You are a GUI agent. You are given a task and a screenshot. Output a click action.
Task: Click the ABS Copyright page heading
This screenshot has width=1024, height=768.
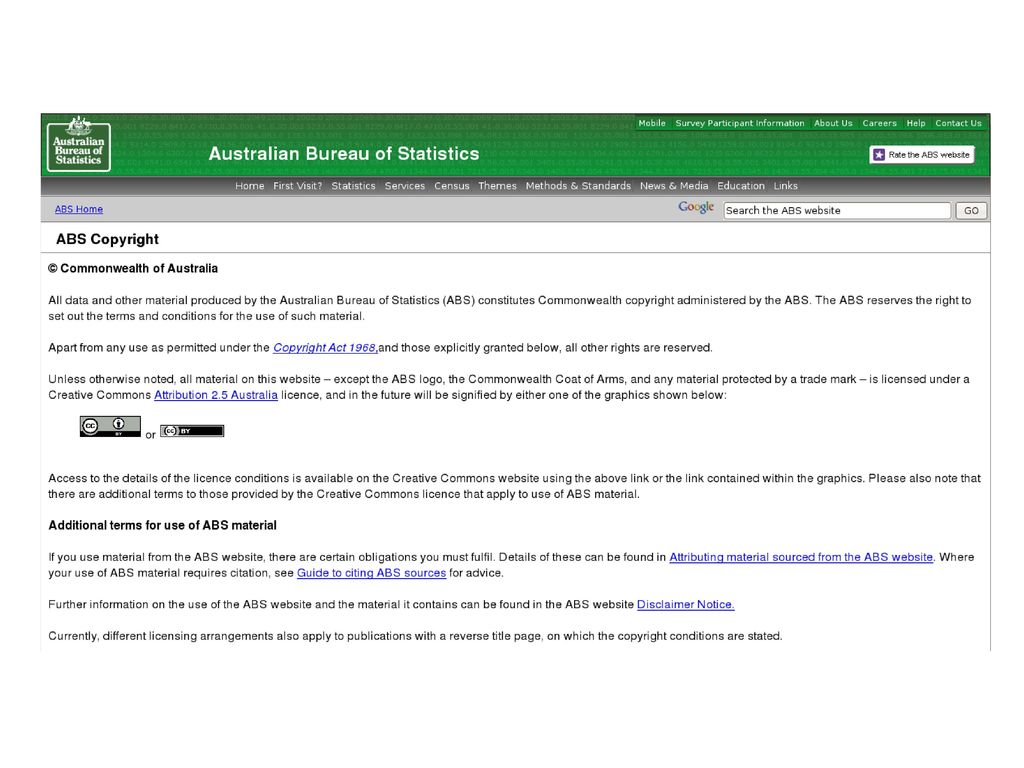pyautogui.click(x=107, y=239)
